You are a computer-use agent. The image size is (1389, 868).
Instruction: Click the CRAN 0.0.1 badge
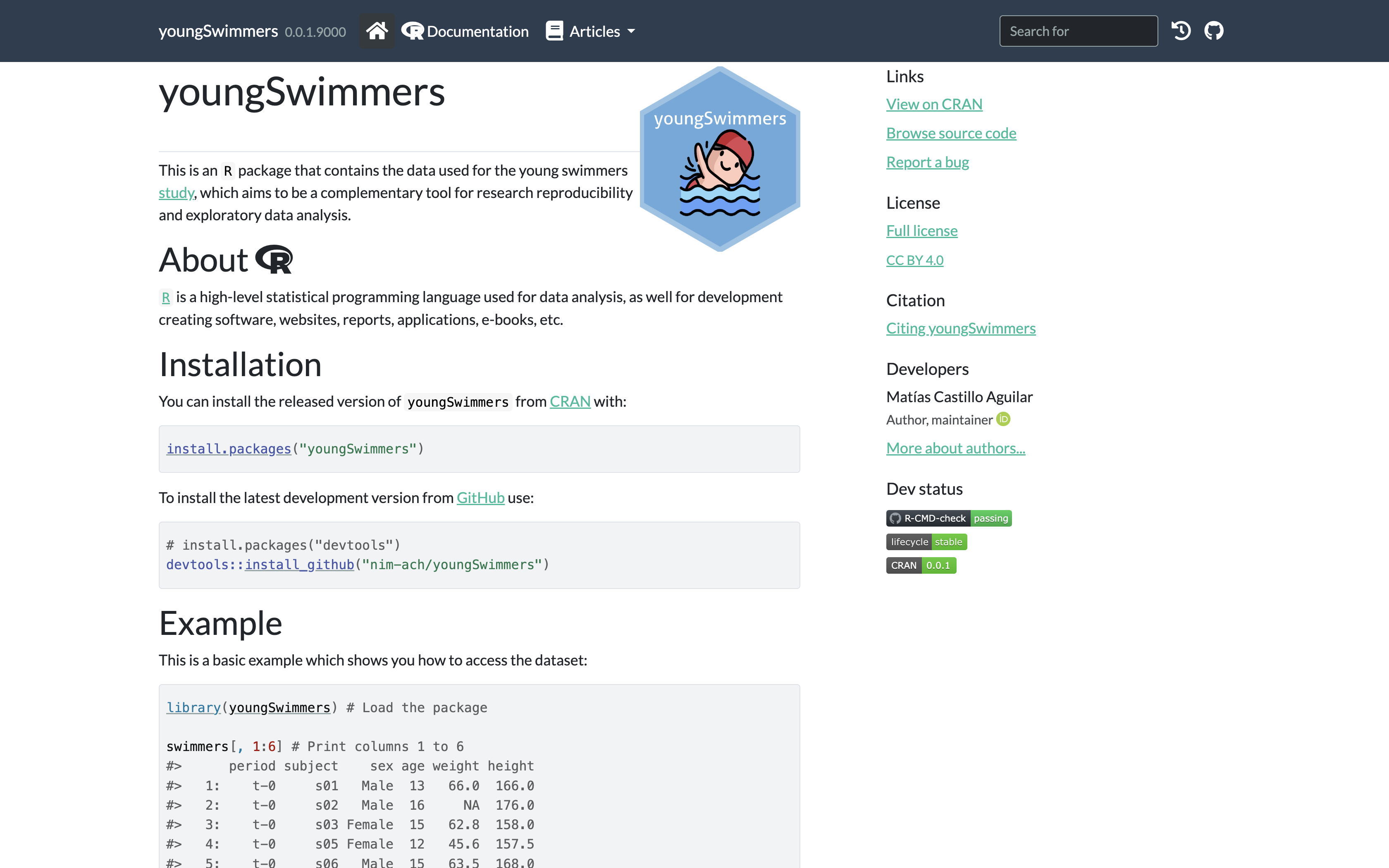coord(921,565)
